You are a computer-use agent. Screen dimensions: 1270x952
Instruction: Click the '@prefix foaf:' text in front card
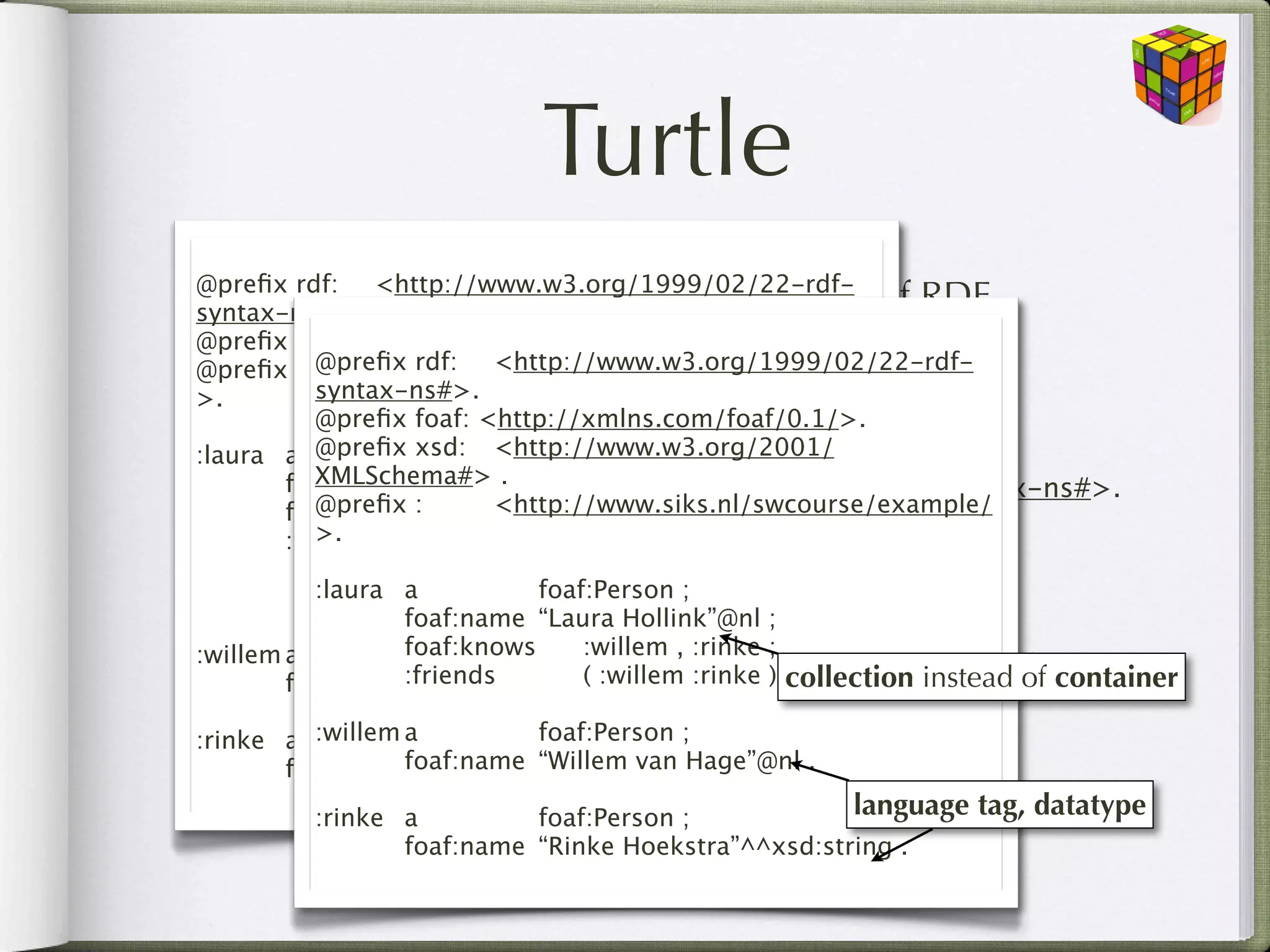tap(392, 419)
